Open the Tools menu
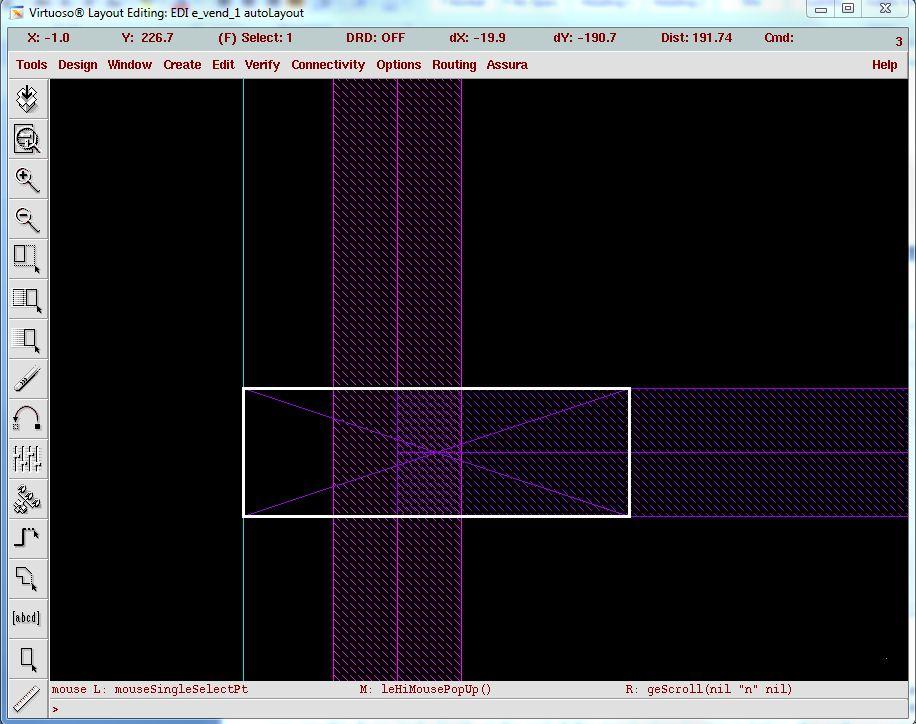This screenshot has width=916, height=724. 32,65
